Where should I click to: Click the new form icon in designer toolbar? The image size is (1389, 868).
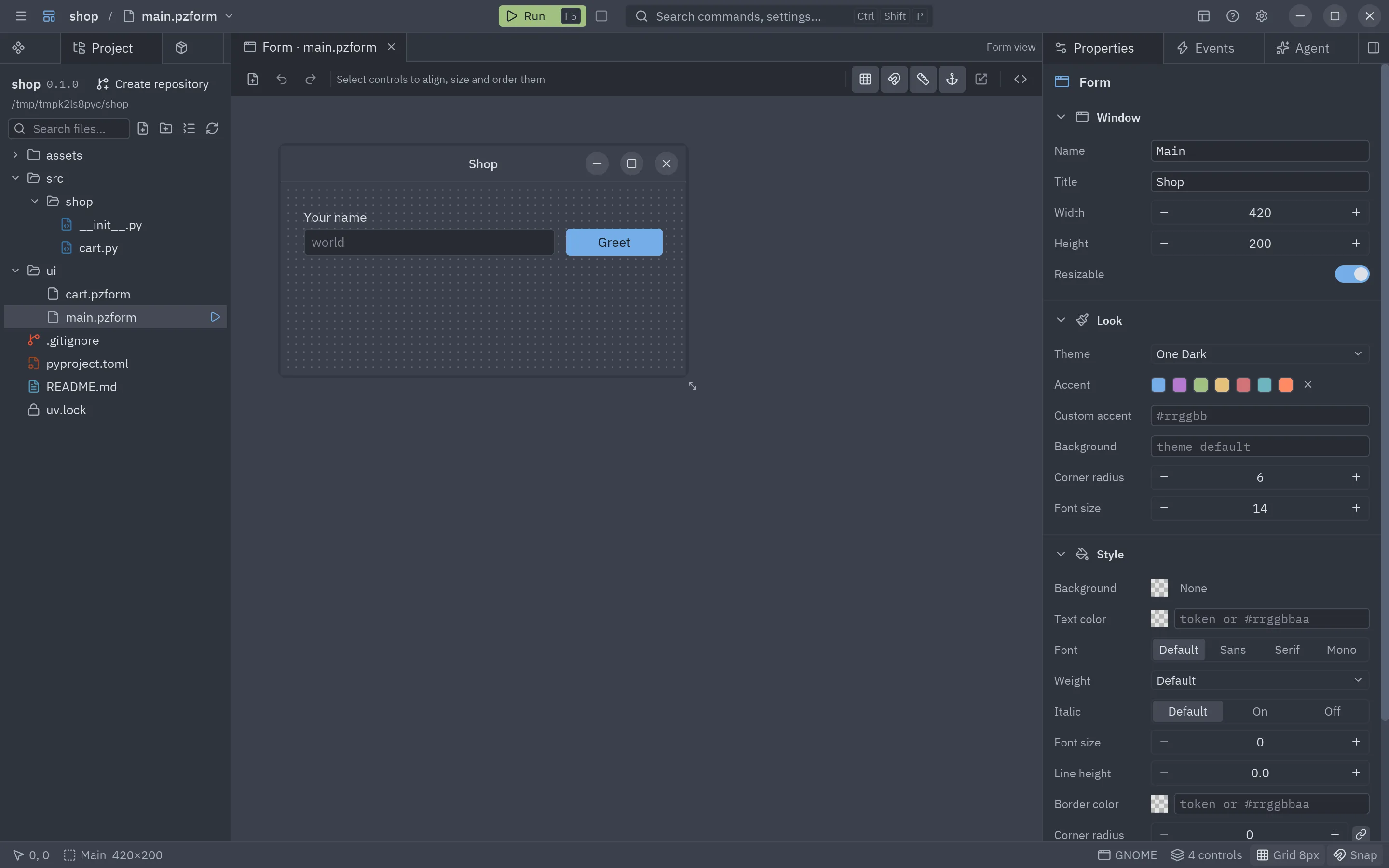point(253,79)
